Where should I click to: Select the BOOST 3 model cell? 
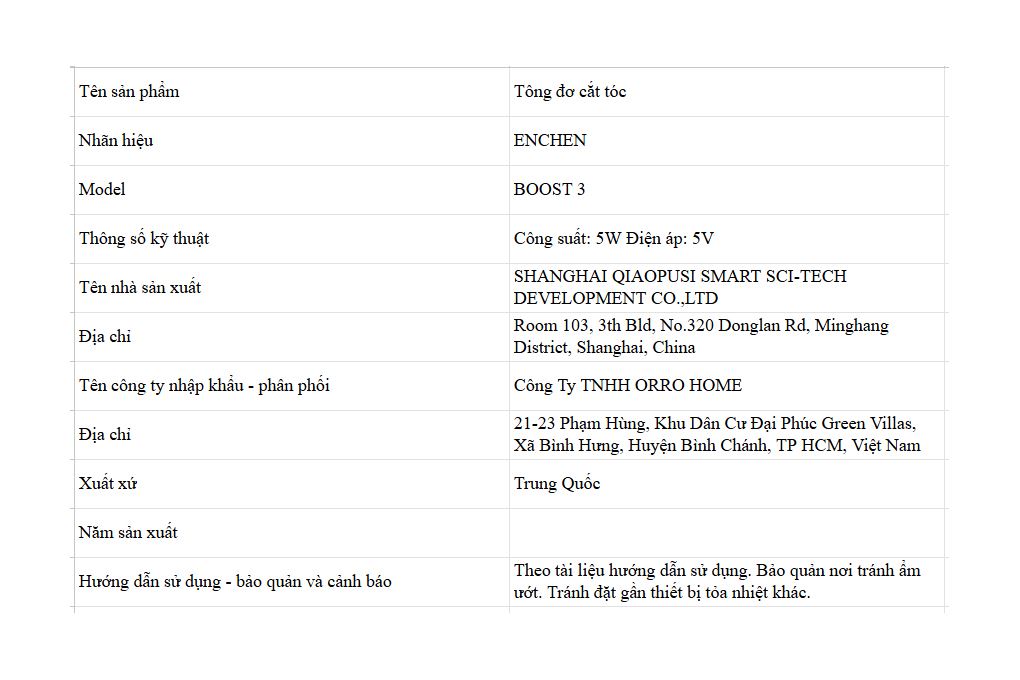point(727,190)
